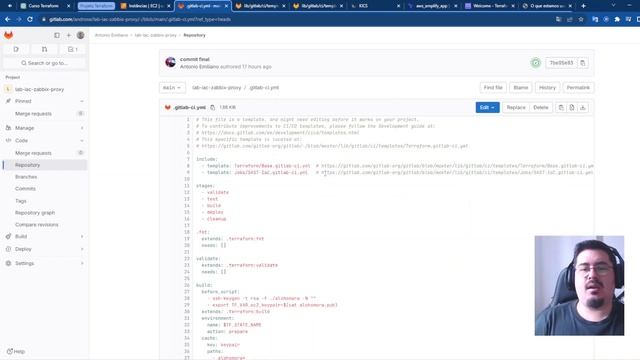
Task: Open Branches in the sidebar
Action: (x=26, y=177)
